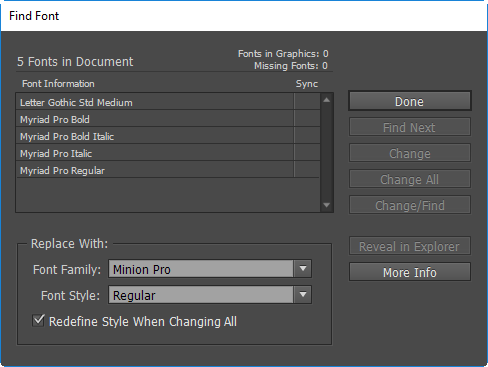Click the Done button
Image resolution: width=488 pixels, height=367 pixels.
[x=410, y=101]
